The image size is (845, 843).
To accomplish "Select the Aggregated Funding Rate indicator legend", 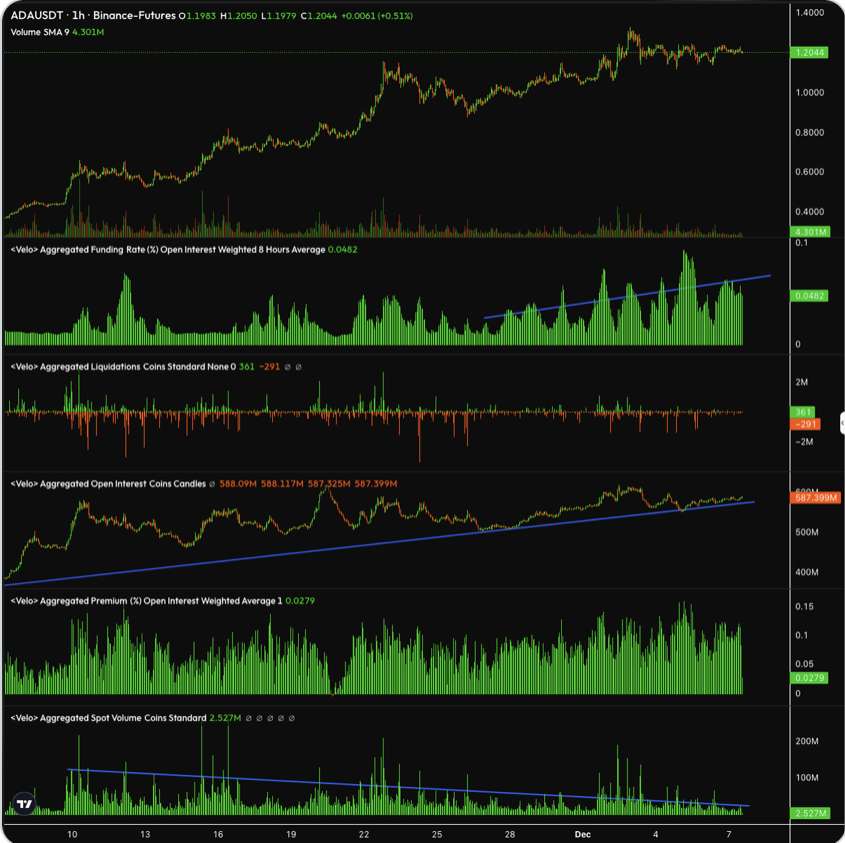I will pos(168,250).
